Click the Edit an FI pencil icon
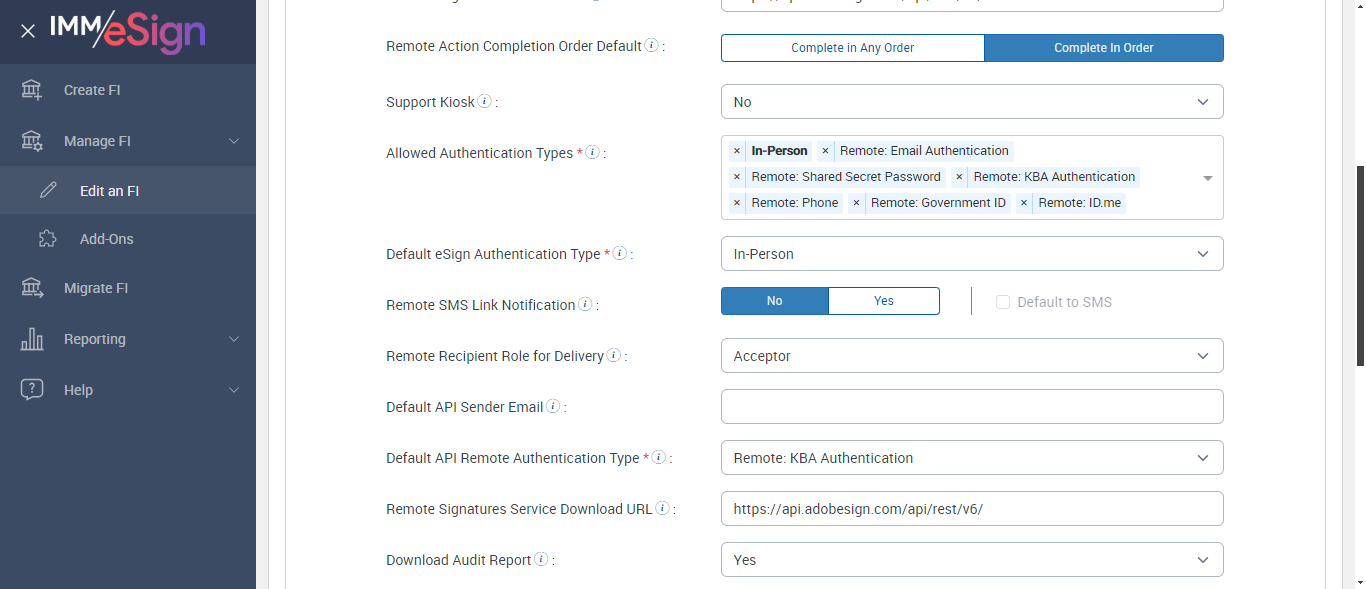Viewport: 1366px width, 589px height. pyautogui.click(x=48, y=191)
